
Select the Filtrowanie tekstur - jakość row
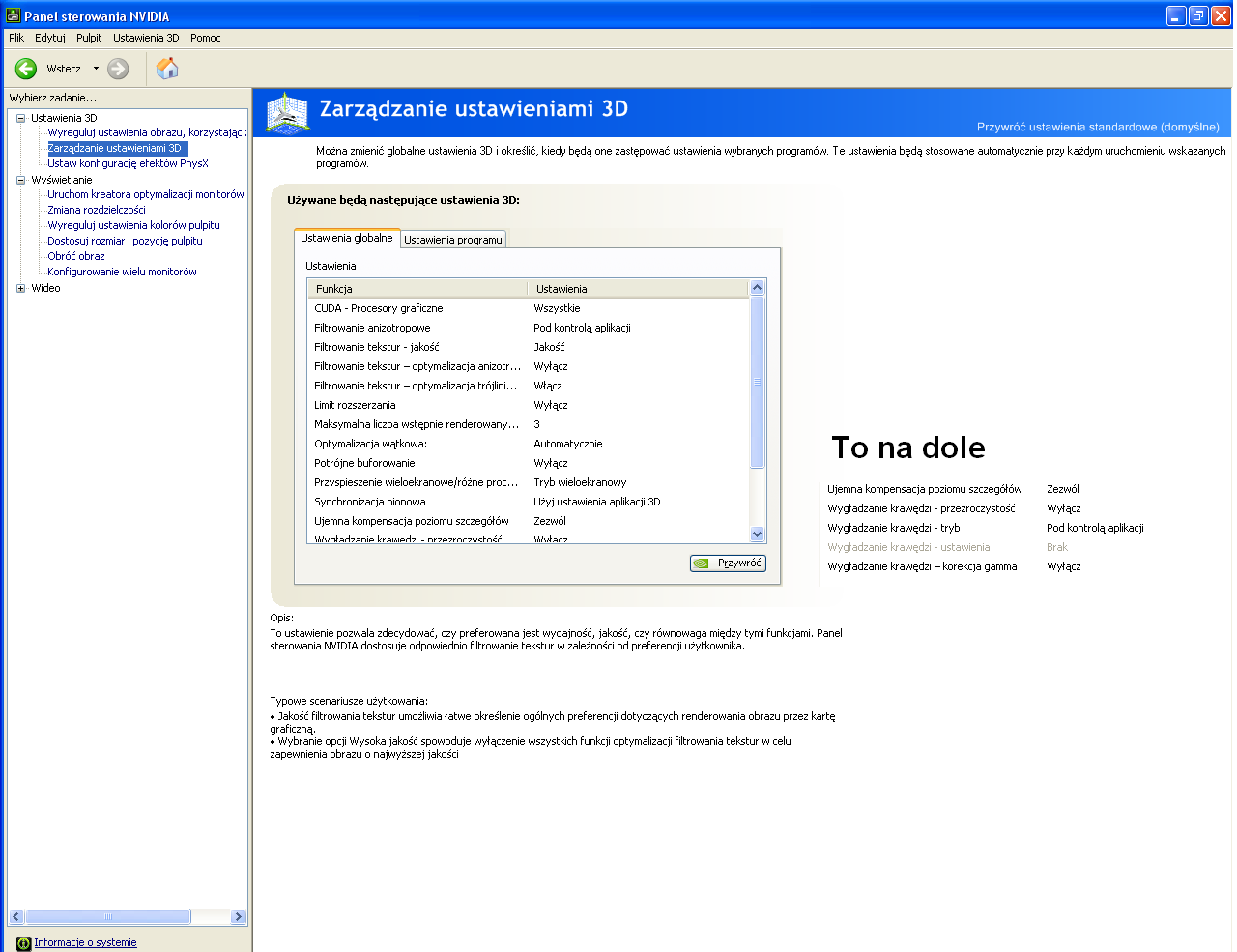point(528,347)
